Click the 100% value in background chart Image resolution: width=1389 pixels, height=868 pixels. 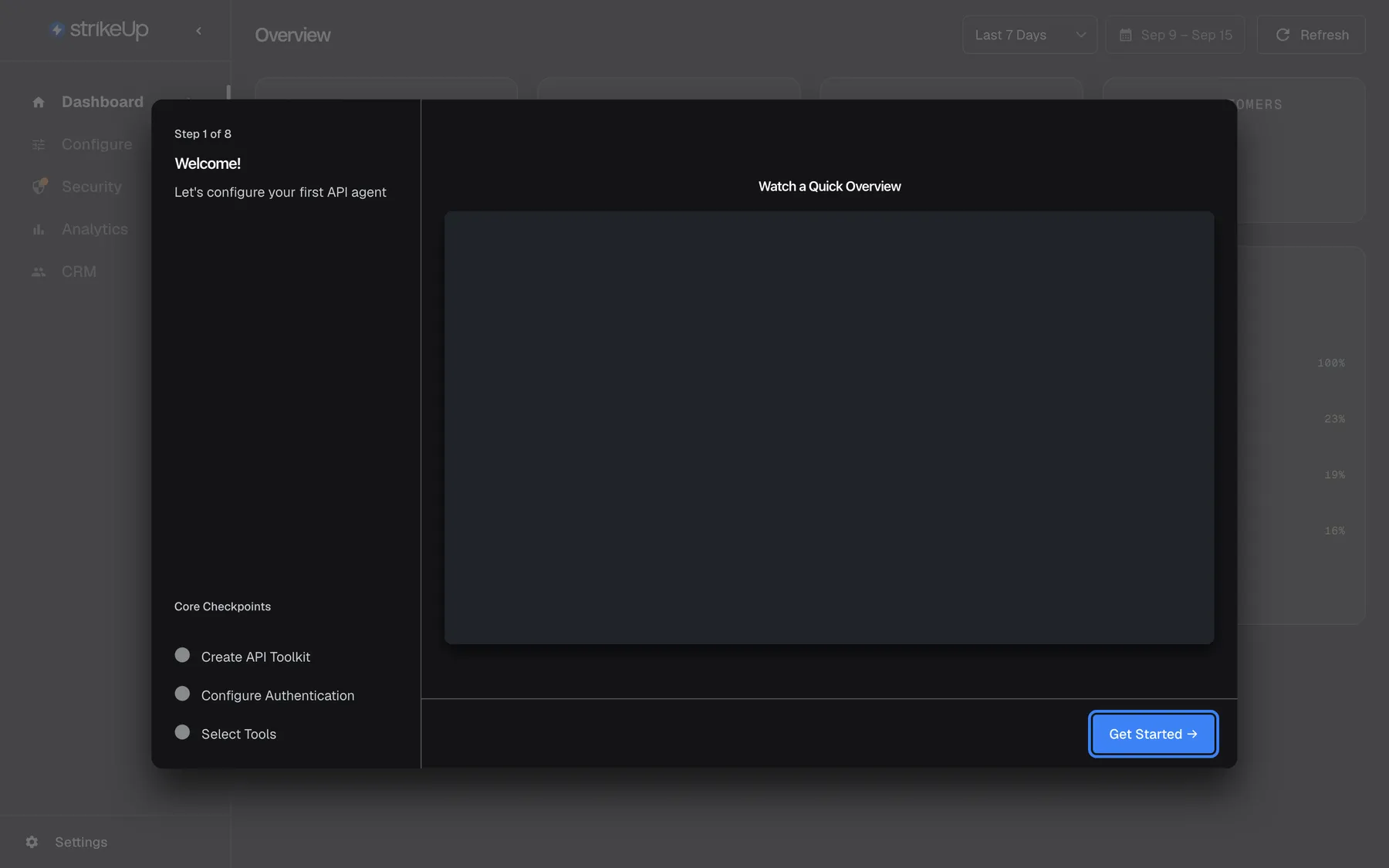(x=1331, y=363)
